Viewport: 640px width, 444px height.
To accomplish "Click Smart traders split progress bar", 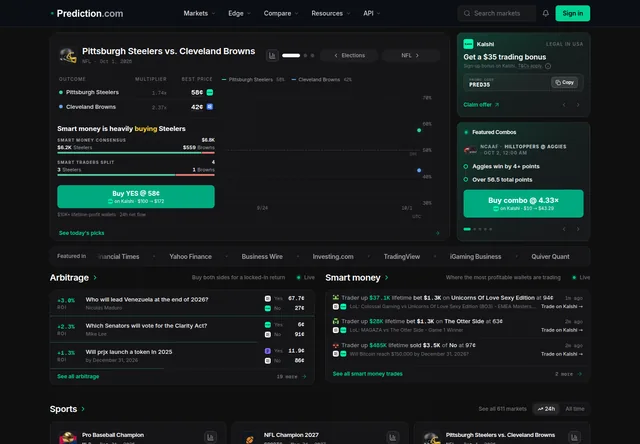I will [136, 175].
